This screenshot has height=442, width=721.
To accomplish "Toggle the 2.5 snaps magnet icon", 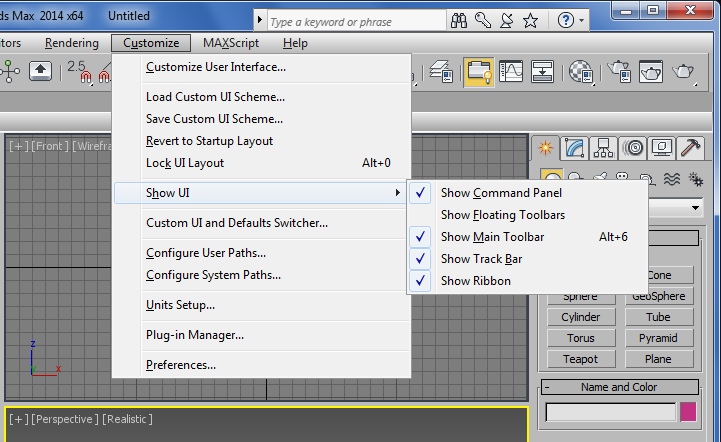I will (79, 72).
